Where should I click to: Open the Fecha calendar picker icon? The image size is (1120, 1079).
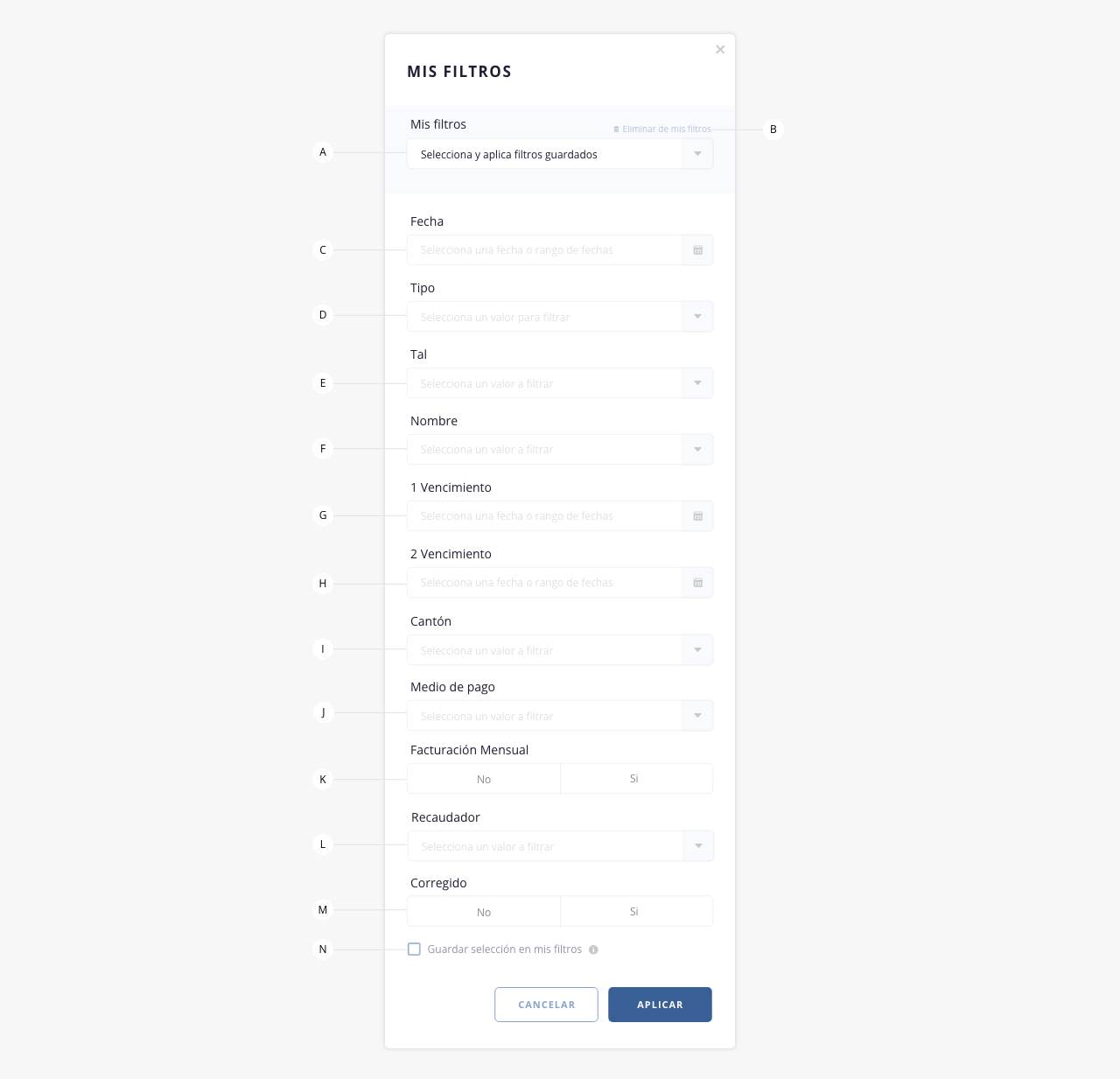point(697,250)
